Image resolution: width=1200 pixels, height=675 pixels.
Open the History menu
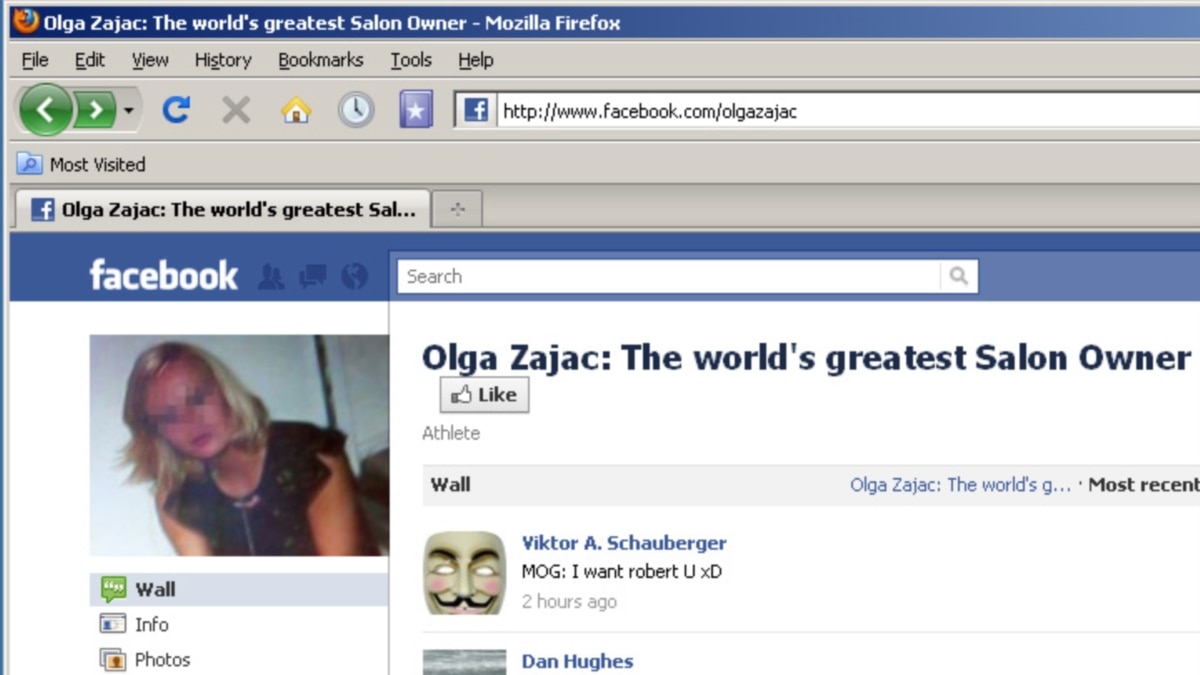pyautogui.click(x=223, y=60)
